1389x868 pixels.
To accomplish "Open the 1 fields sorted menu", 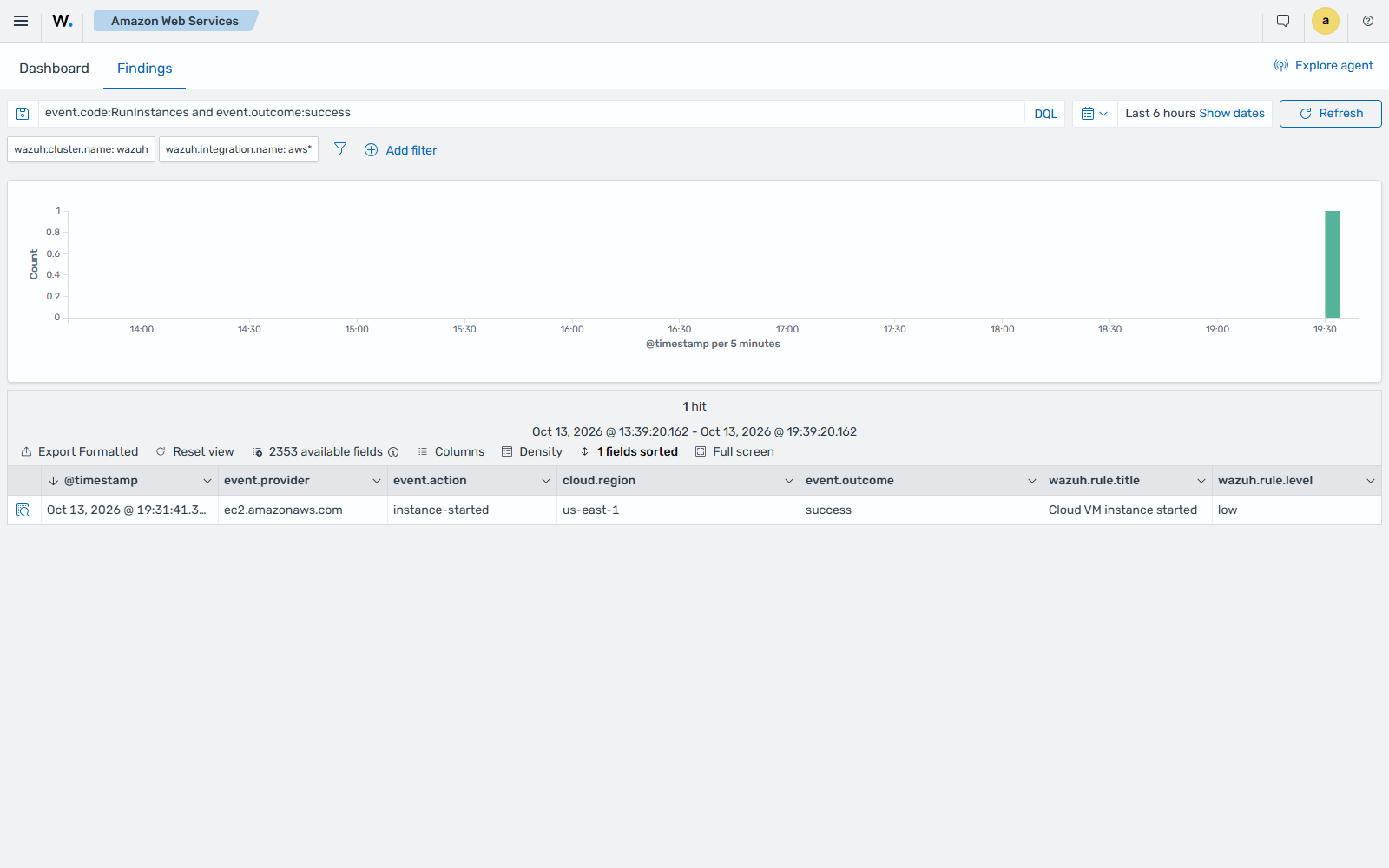I will click(629, 452).
